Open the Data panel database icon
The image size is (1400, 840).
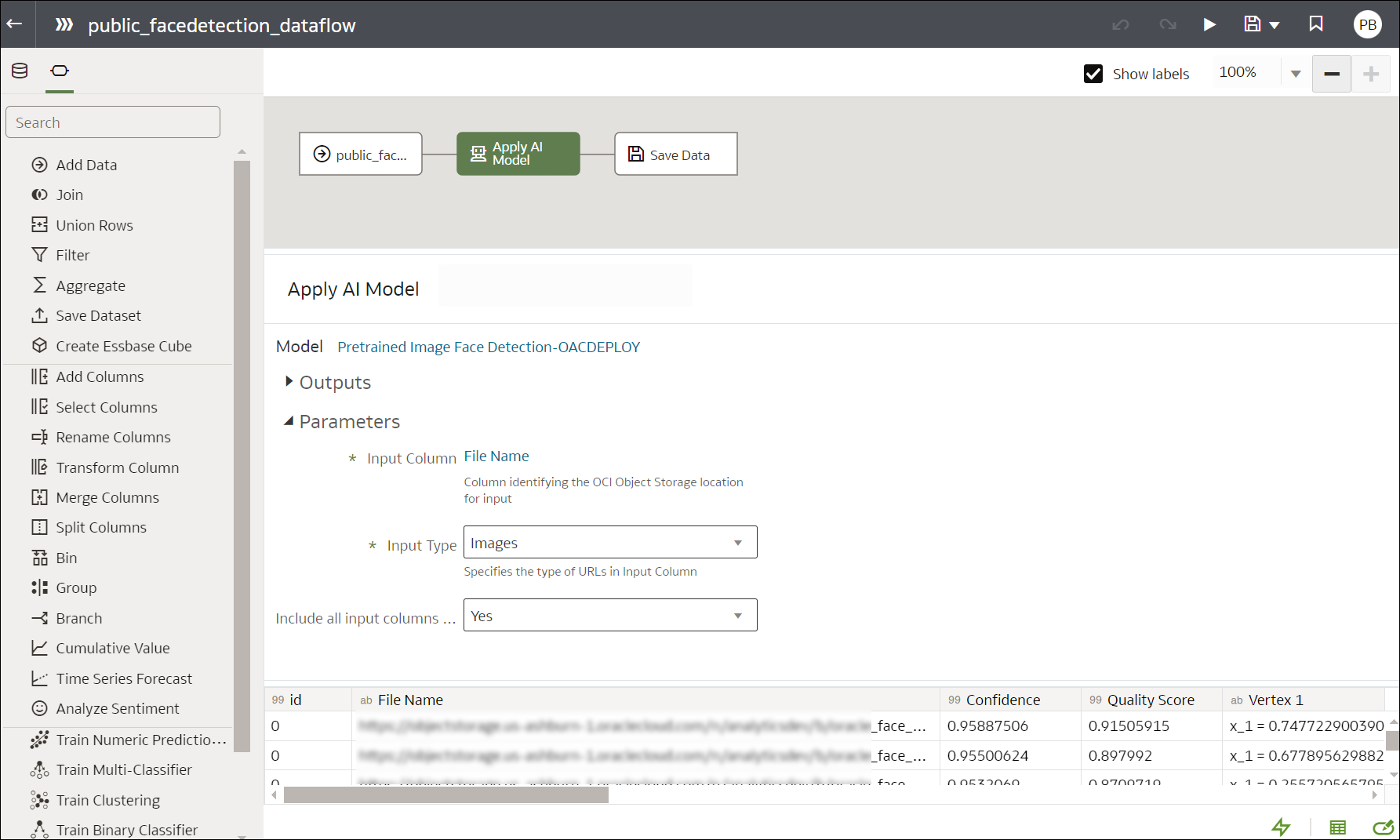[20, 71]
